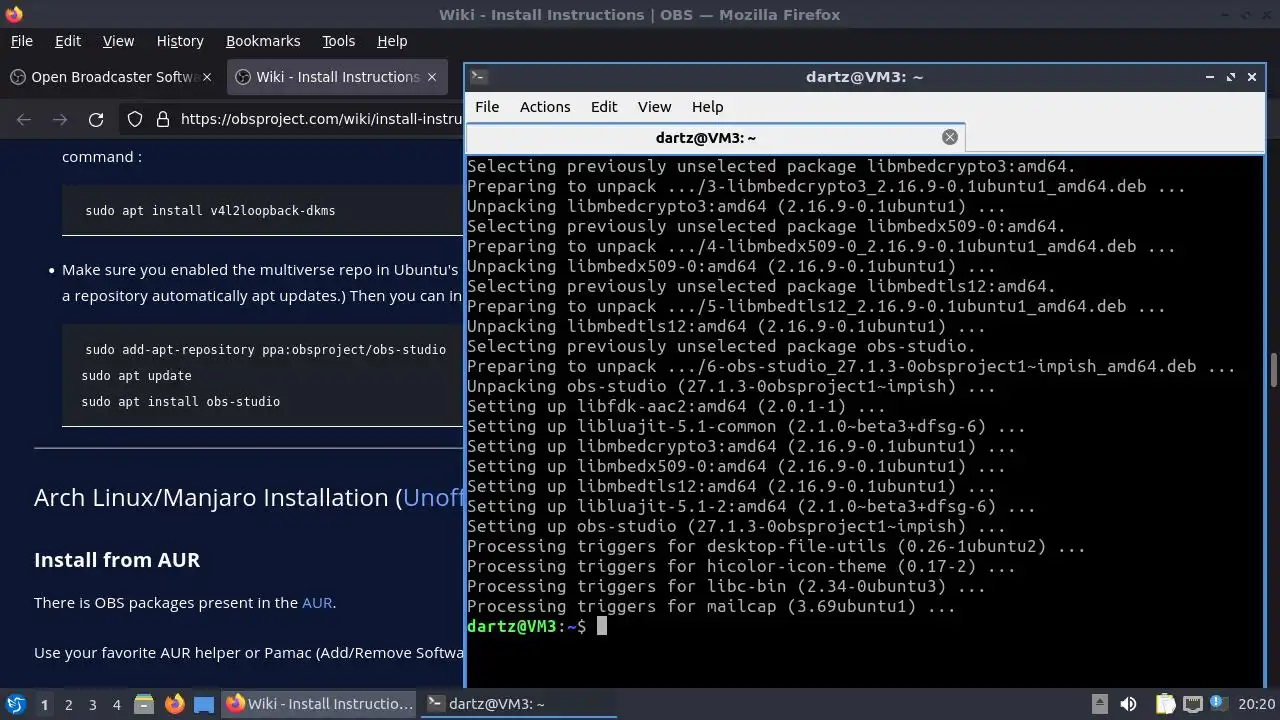Click 'sudo apt install v4l2loopback-dkms' code line
The height and width of the screenshot is (720, 1280).
pos(210,211)
